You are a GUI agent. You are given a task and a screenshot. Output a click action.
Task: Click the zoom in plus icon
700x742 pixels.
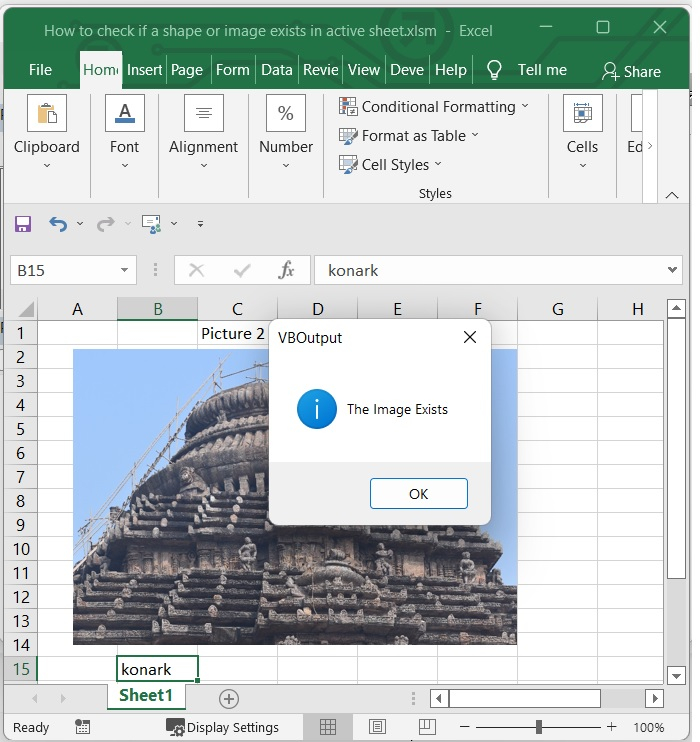click(611, 727)
